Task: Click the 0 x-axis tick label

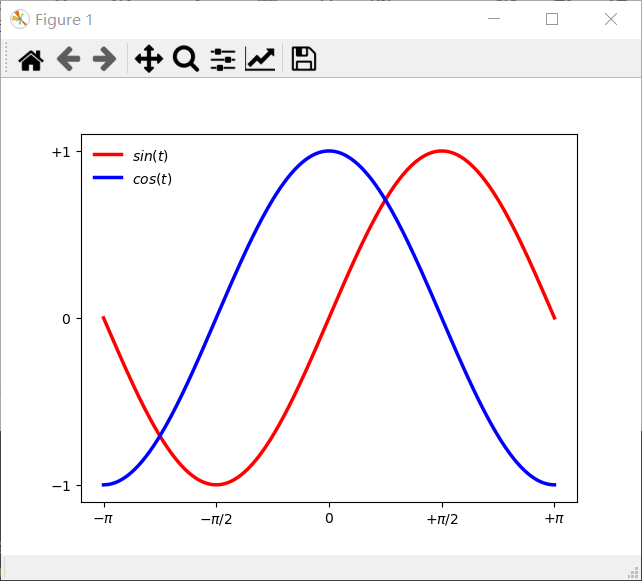Action: point(329,518)
